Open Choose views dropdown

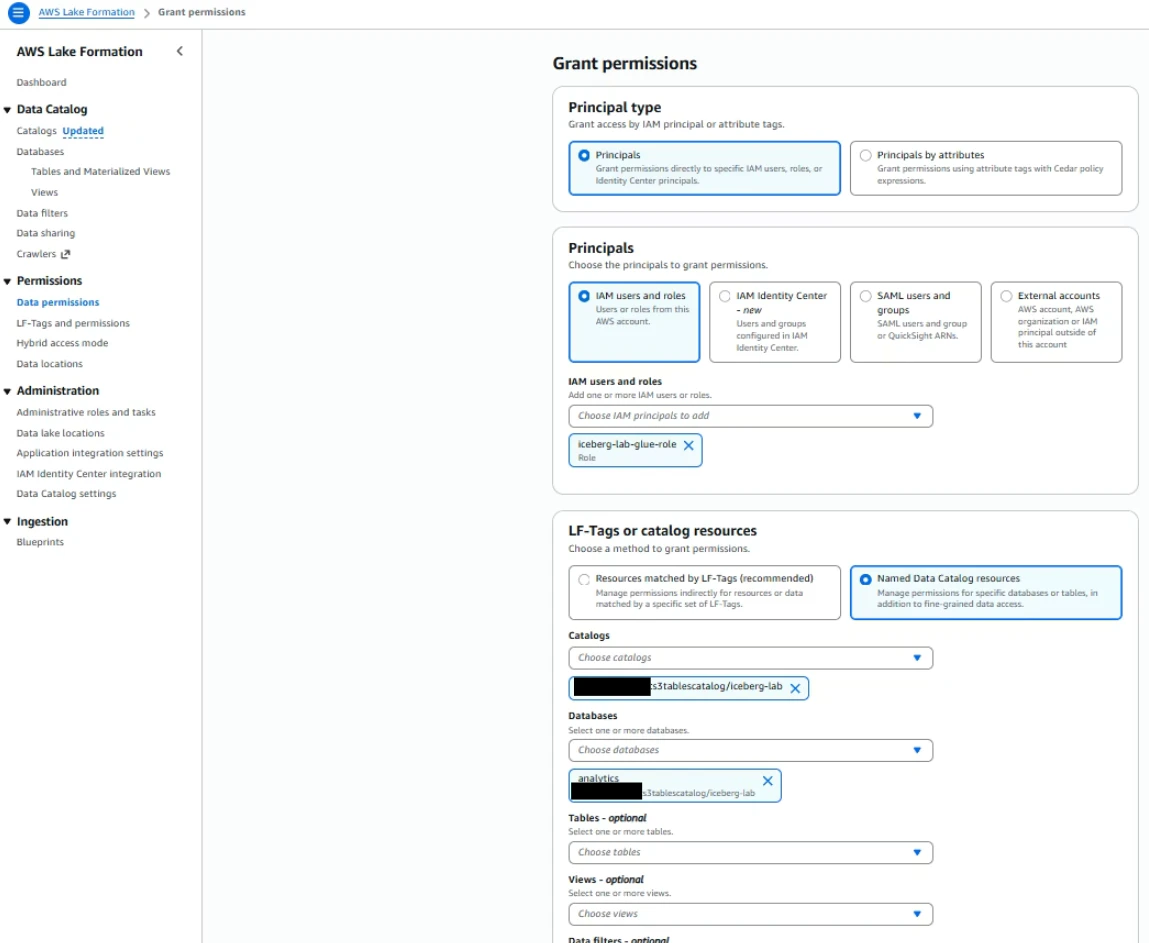point(750,914)
